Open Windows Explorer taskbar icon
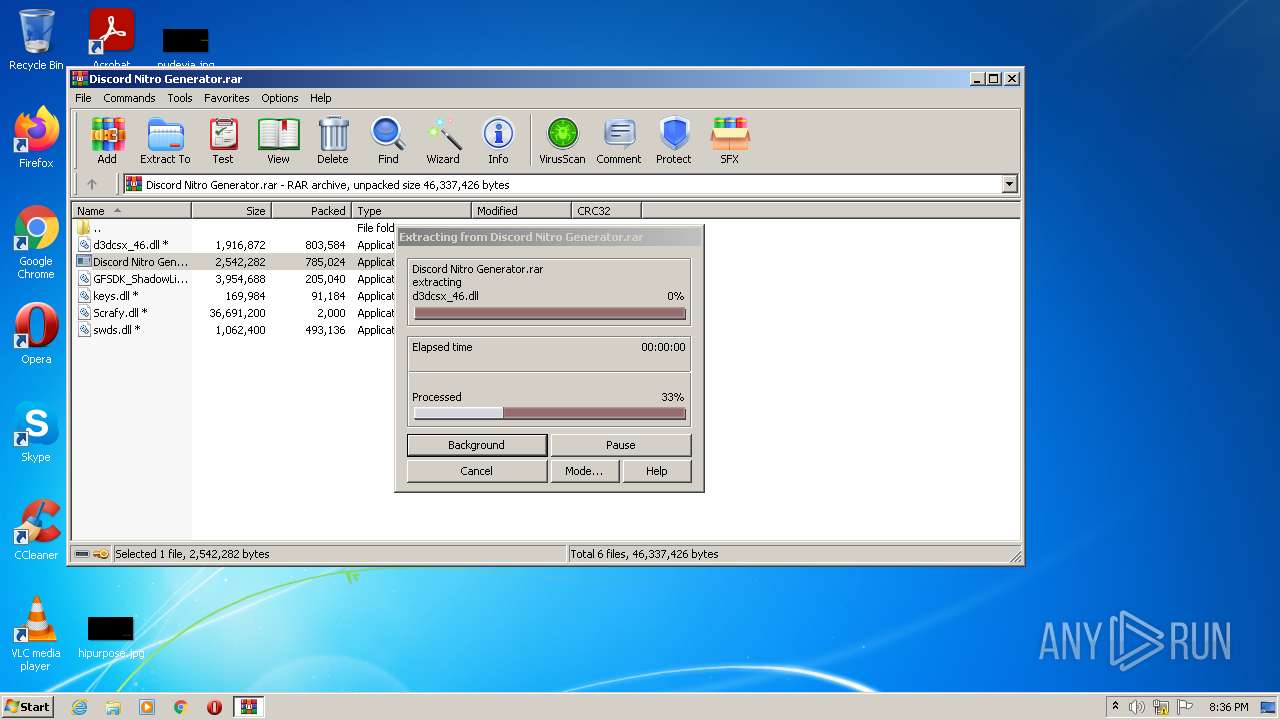The width and height of the screenshot is (1280, 720). (x=113, y=707)
